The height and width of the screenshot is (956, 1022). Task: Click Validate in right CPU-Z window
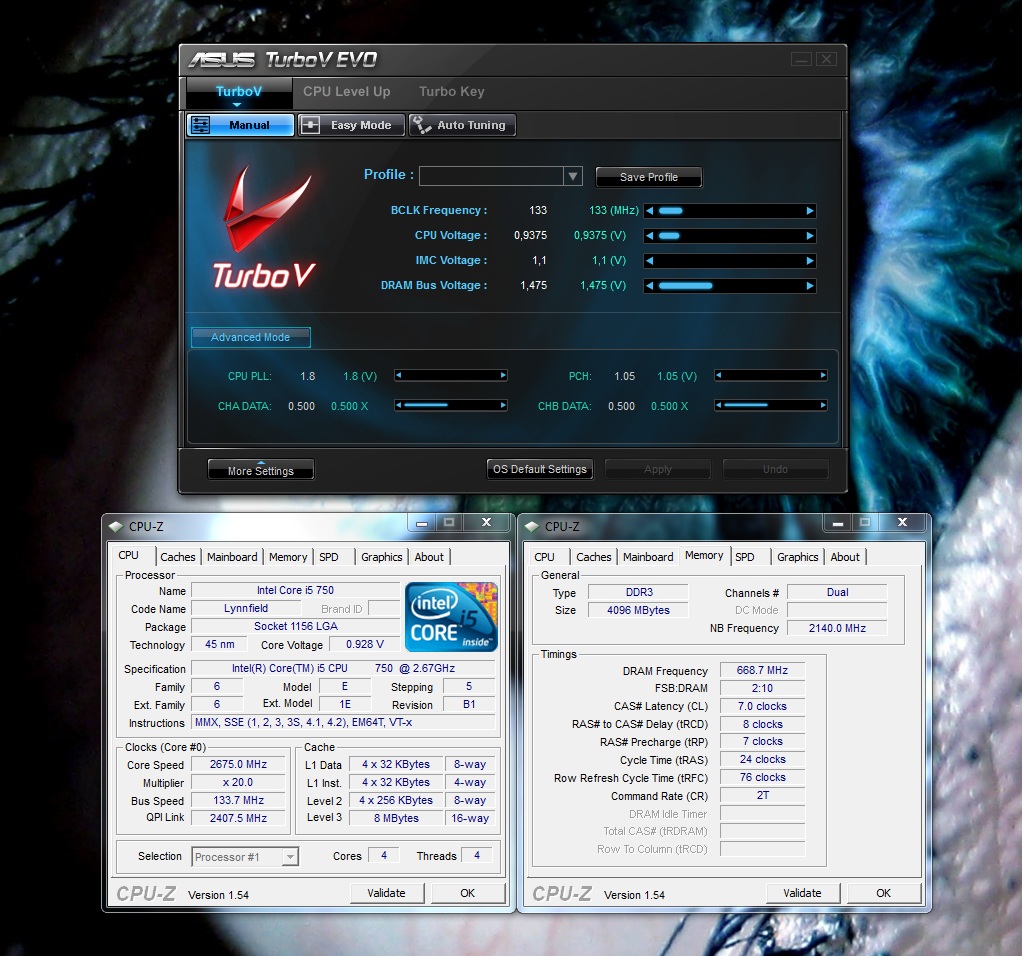(x=802, y=893)
